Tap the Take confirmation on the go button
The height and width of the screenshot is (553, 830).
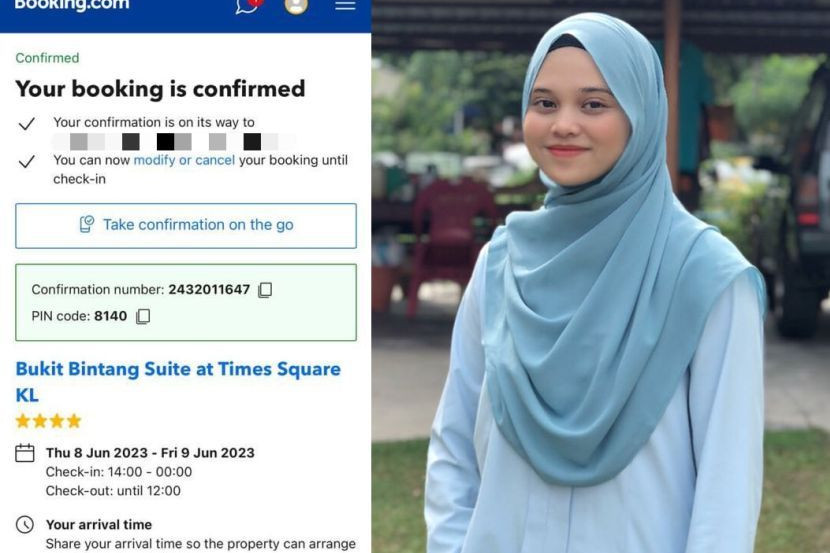(186, 226)
